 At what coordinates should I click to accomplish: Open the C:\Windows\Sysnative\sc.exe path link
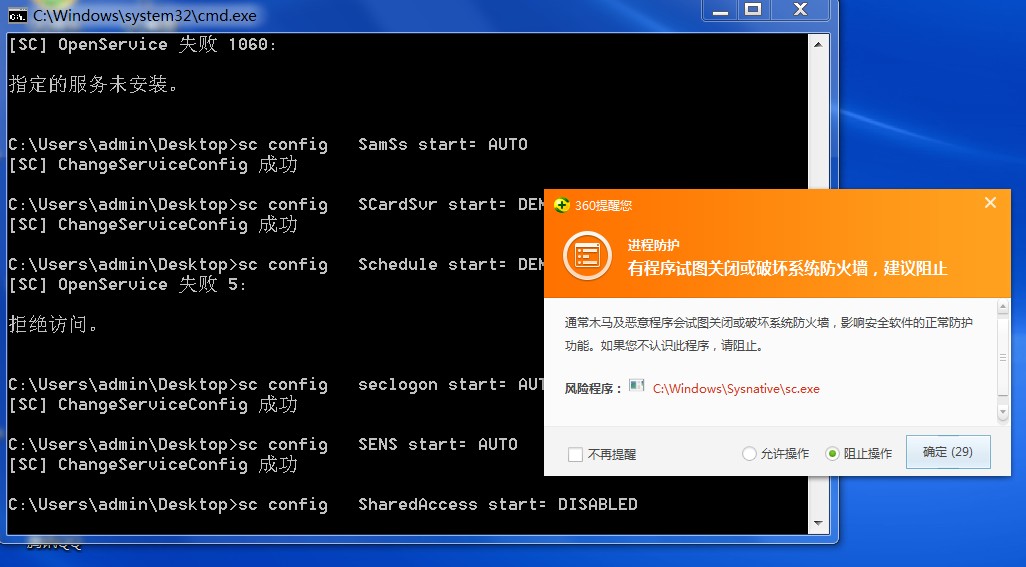tap(736, 388)
